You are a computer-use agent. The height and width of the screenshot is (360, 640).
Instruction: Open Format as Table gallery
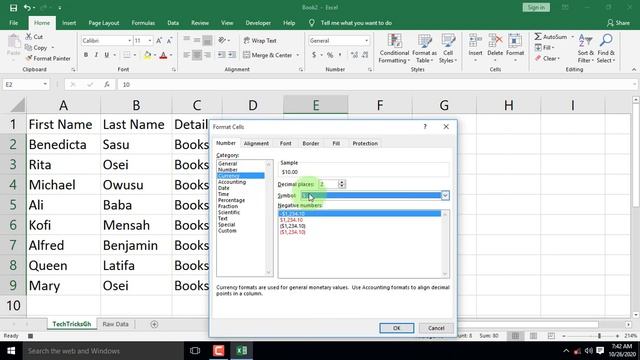(424, 49)
